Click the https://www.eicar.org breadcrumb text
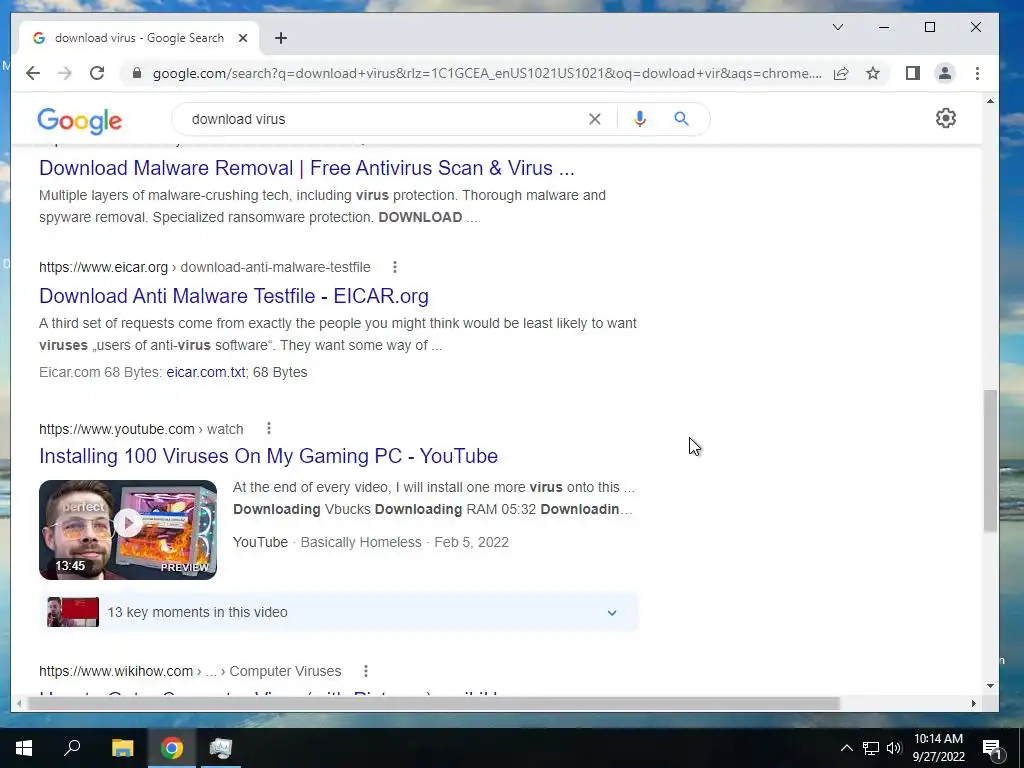Viewport: 1024px width, 768px height. click(103, 267)
